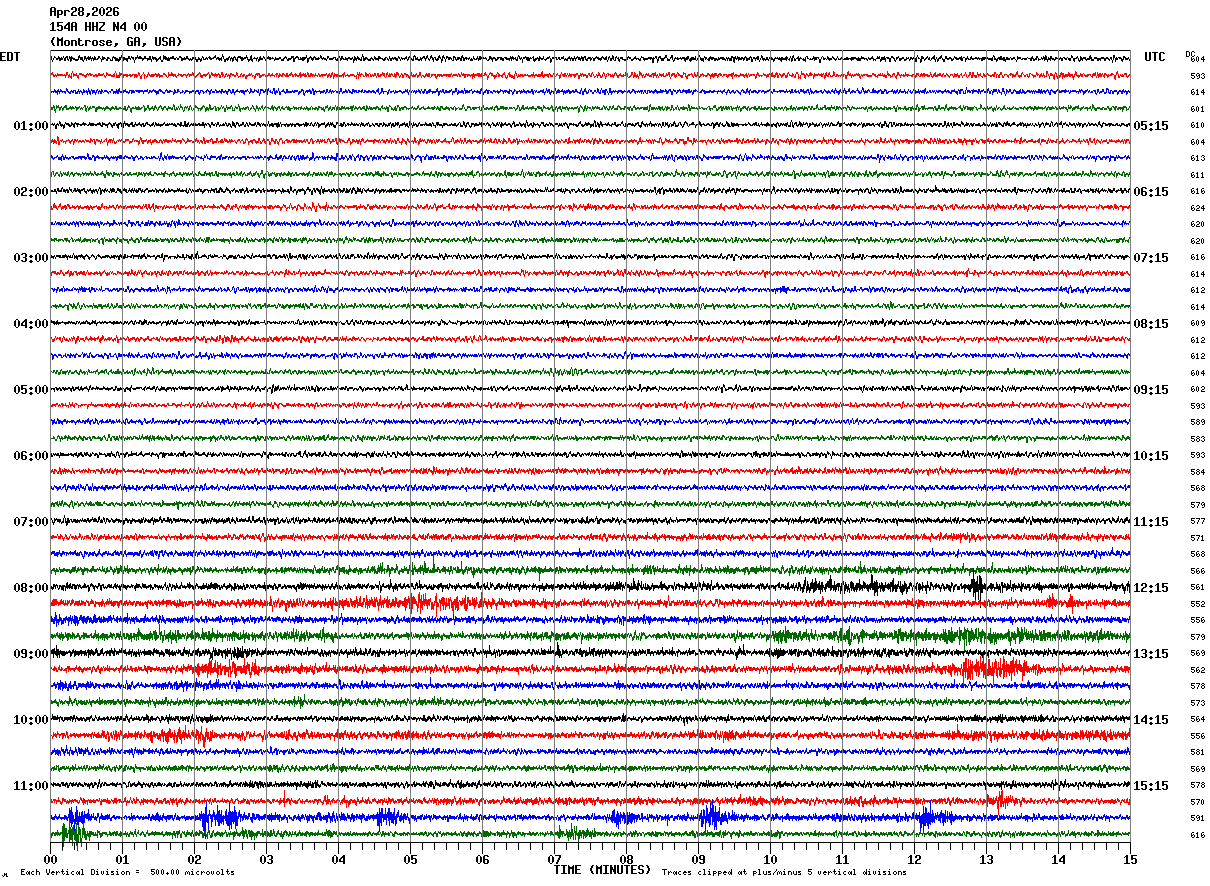Select the 10:00 EDT time label
Image resolution: width=1210 pixels, height=886 pixels.
tap(31, 720)
